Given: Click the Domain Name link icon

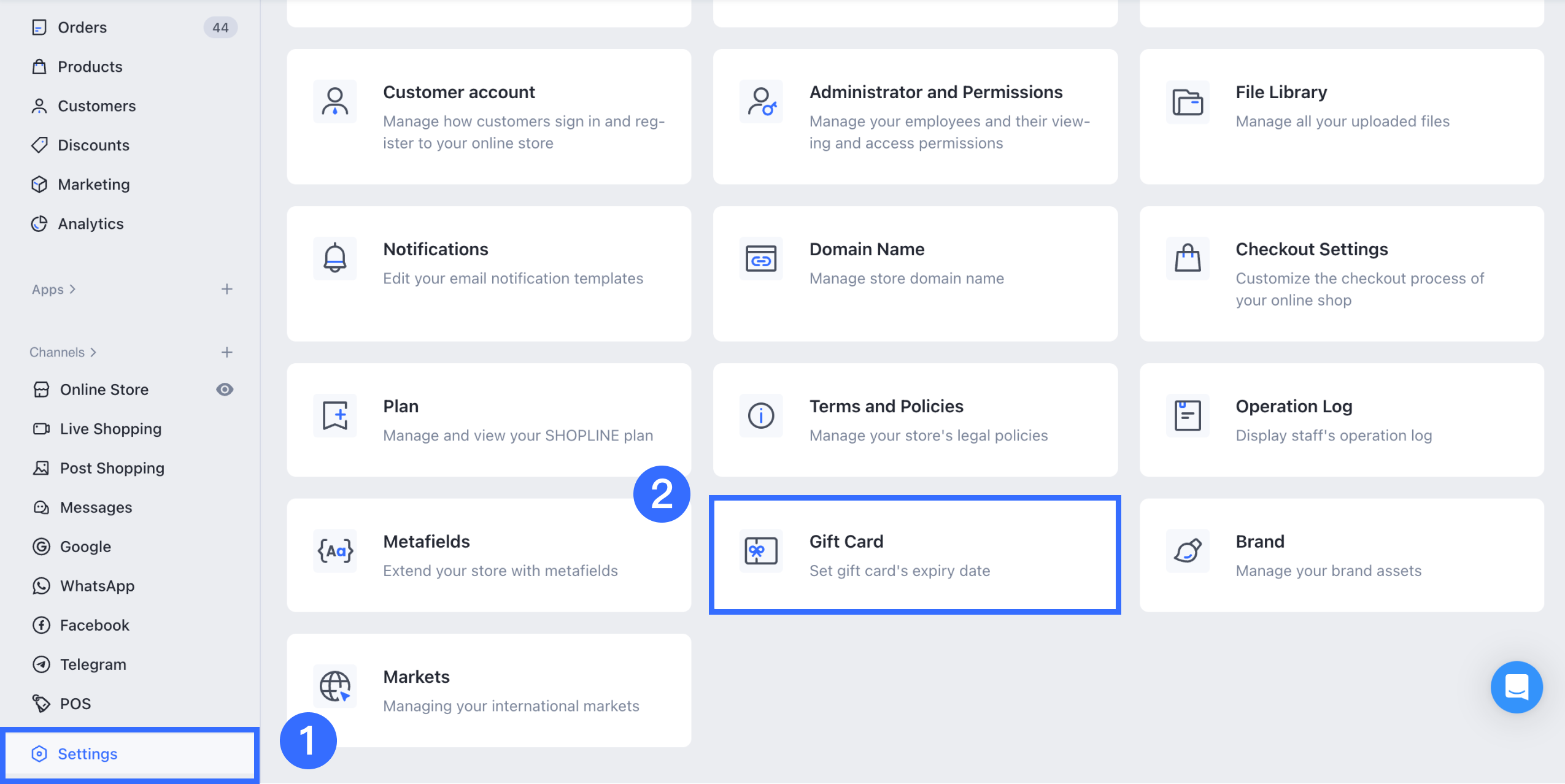Looking at the screenshot, I should (760, 258).
